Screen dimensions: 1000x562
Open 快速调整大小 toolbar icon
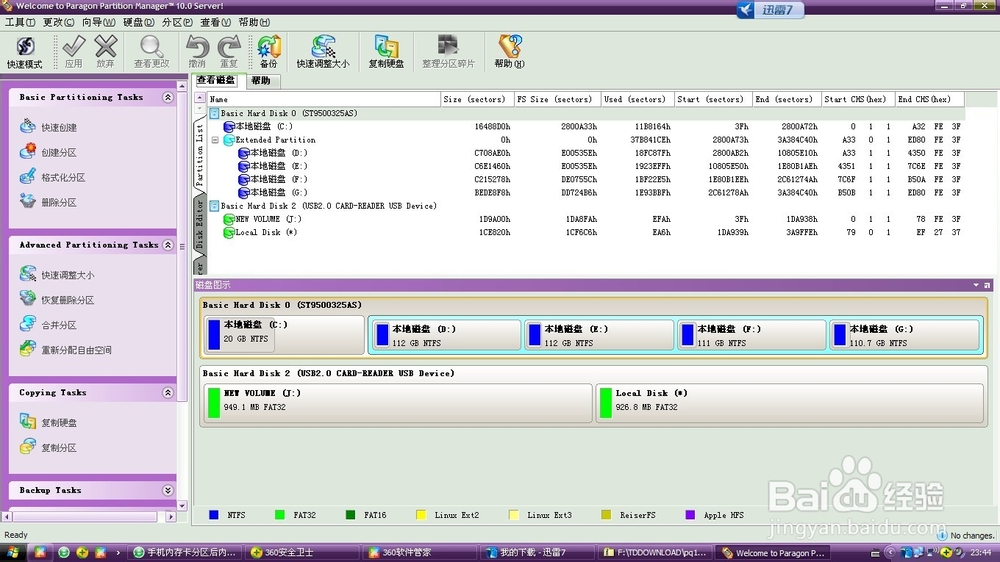323,52
